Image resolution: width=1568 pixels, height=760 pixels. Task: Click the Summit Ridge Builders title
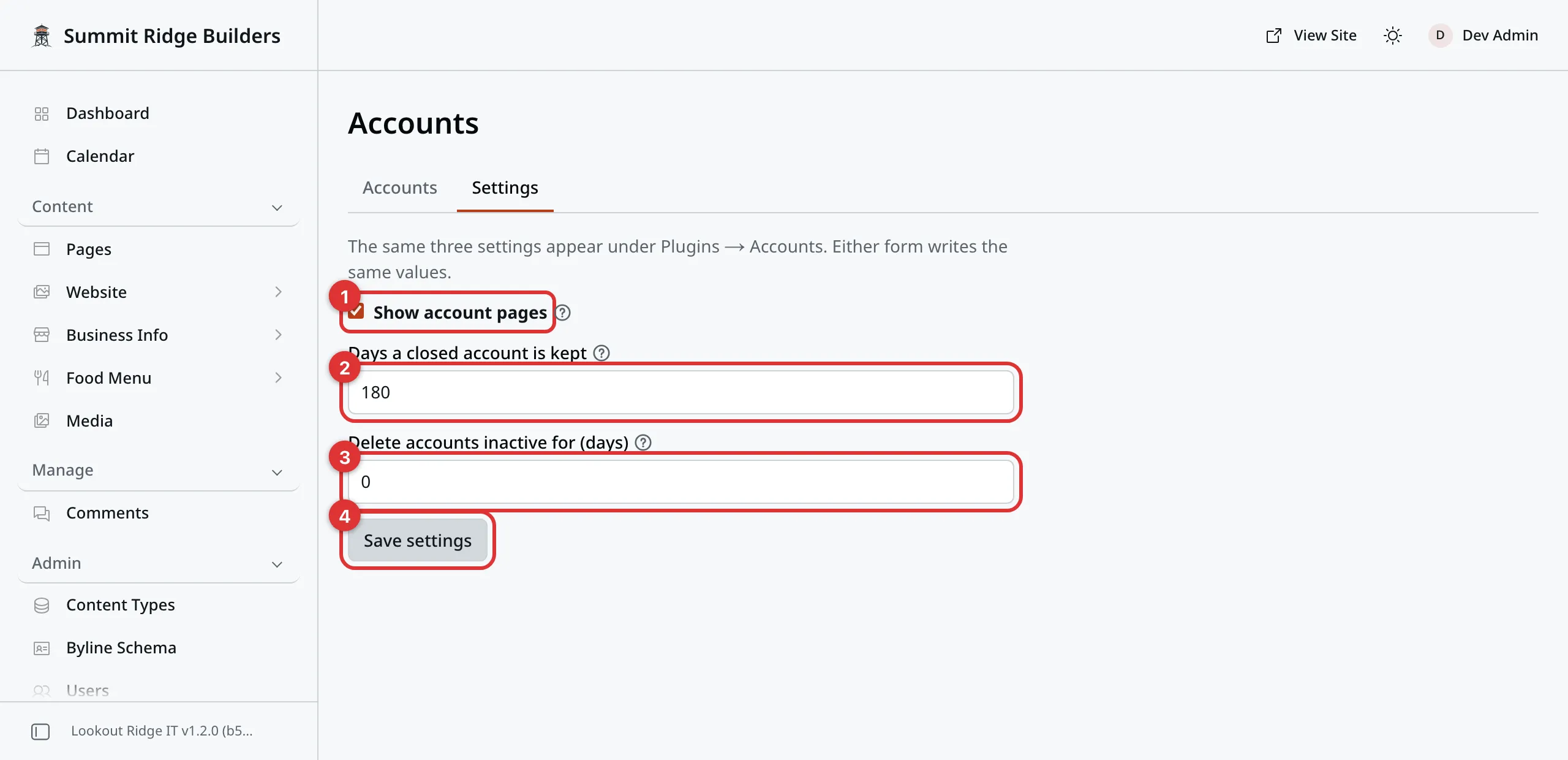pyautogui.click(x=172, y=36)
